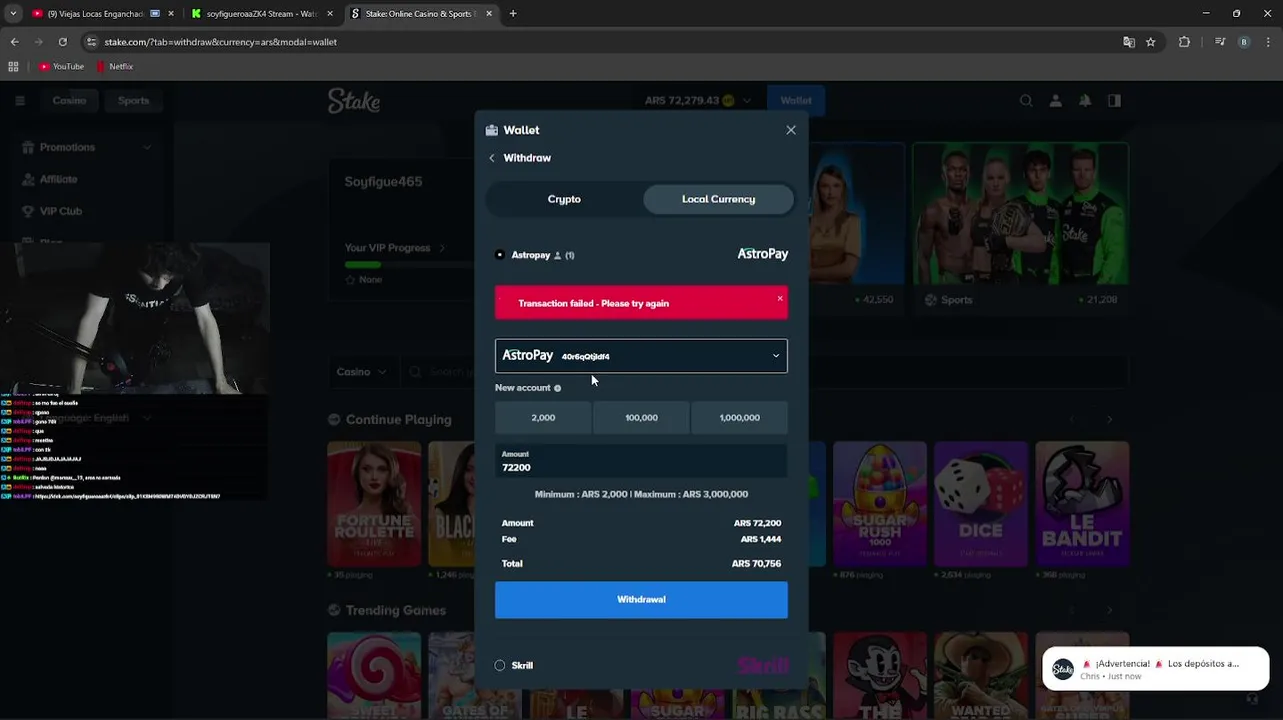Open the hamburger menu in Stake header
This screenshot has width=1283, height=720.
click(x=20, y=100)
